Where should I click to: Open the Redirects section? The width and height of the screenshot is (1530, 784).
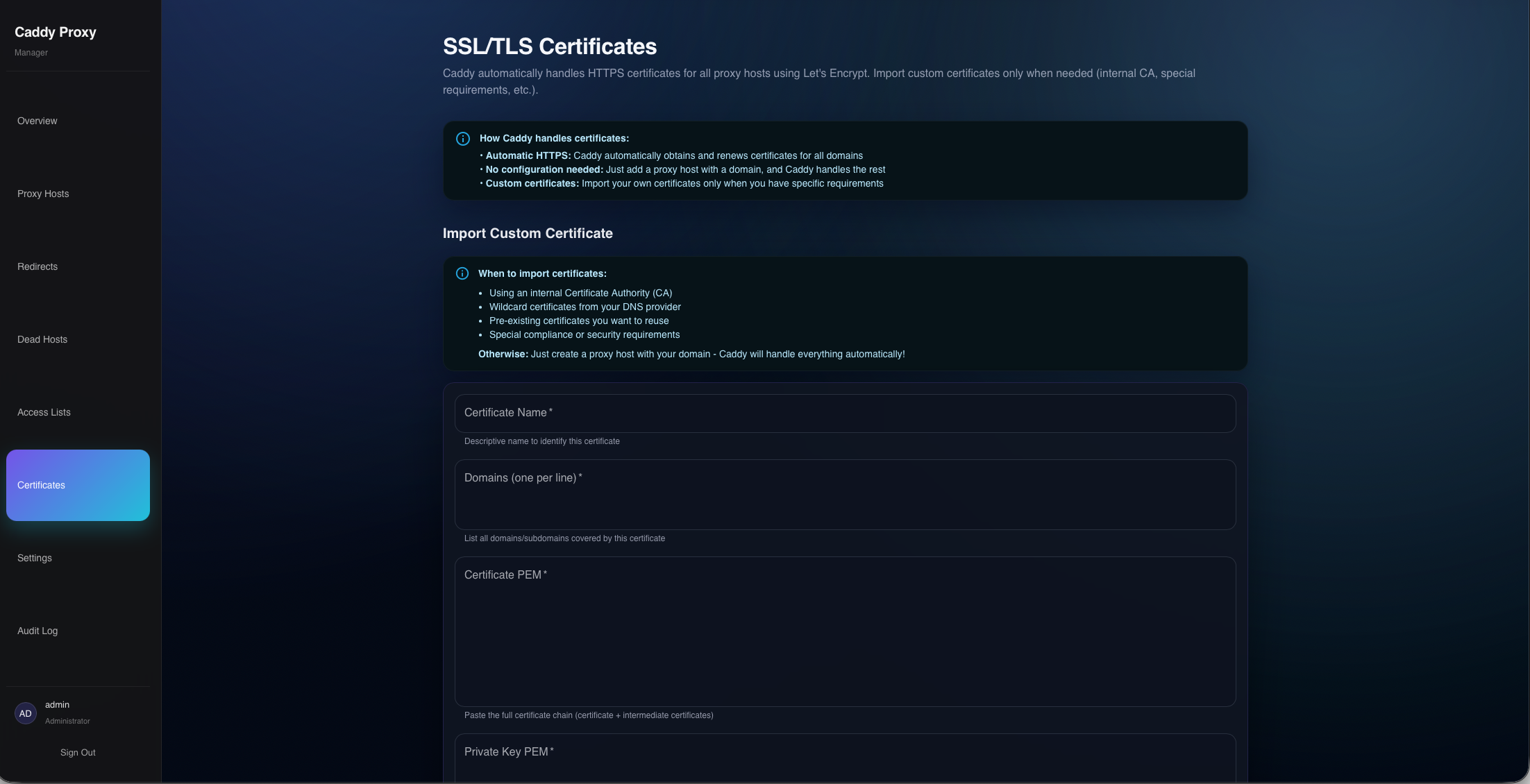37,266
